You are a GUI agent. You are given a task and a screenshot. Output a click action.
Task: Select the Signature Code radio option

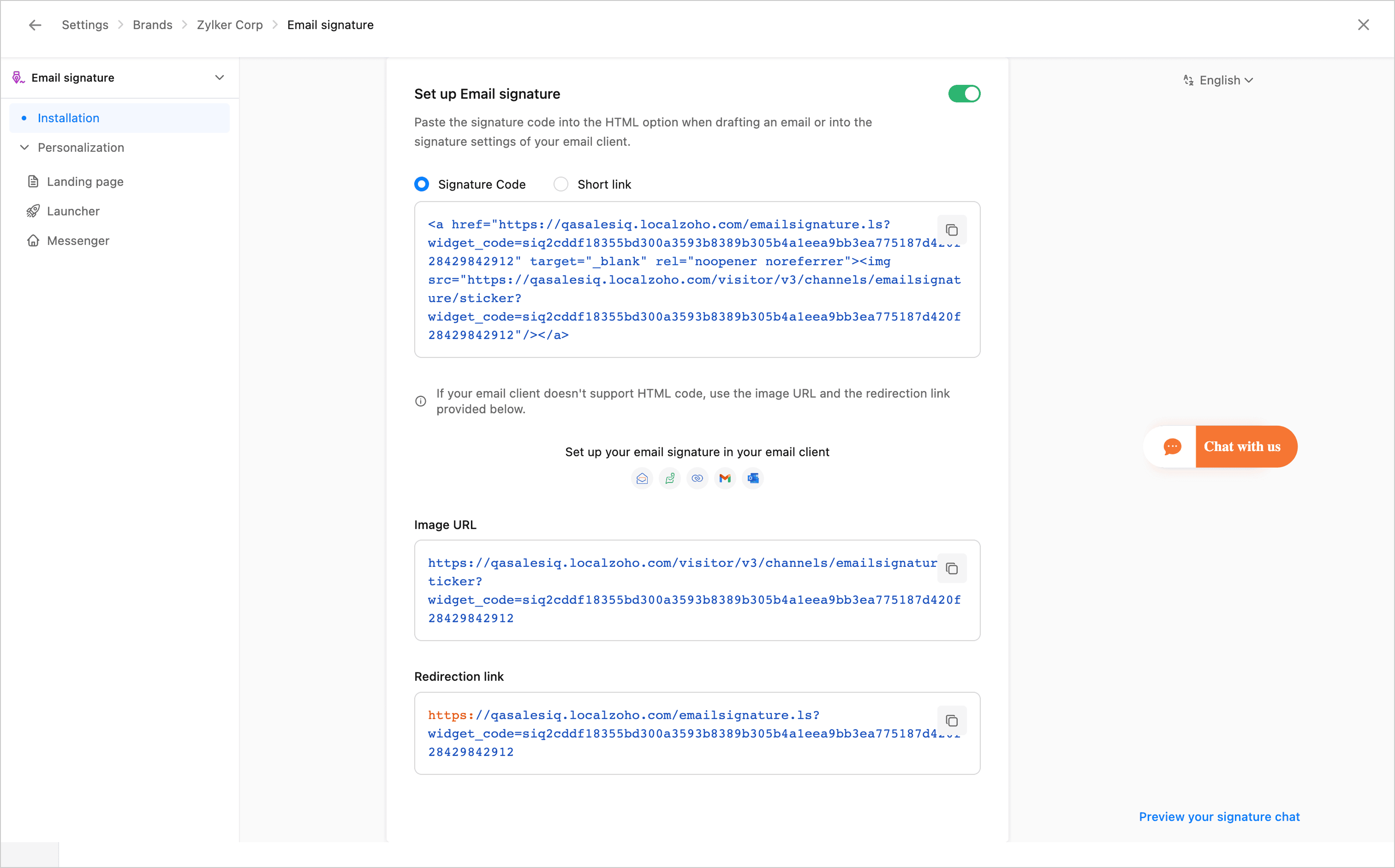pos(421,184)
